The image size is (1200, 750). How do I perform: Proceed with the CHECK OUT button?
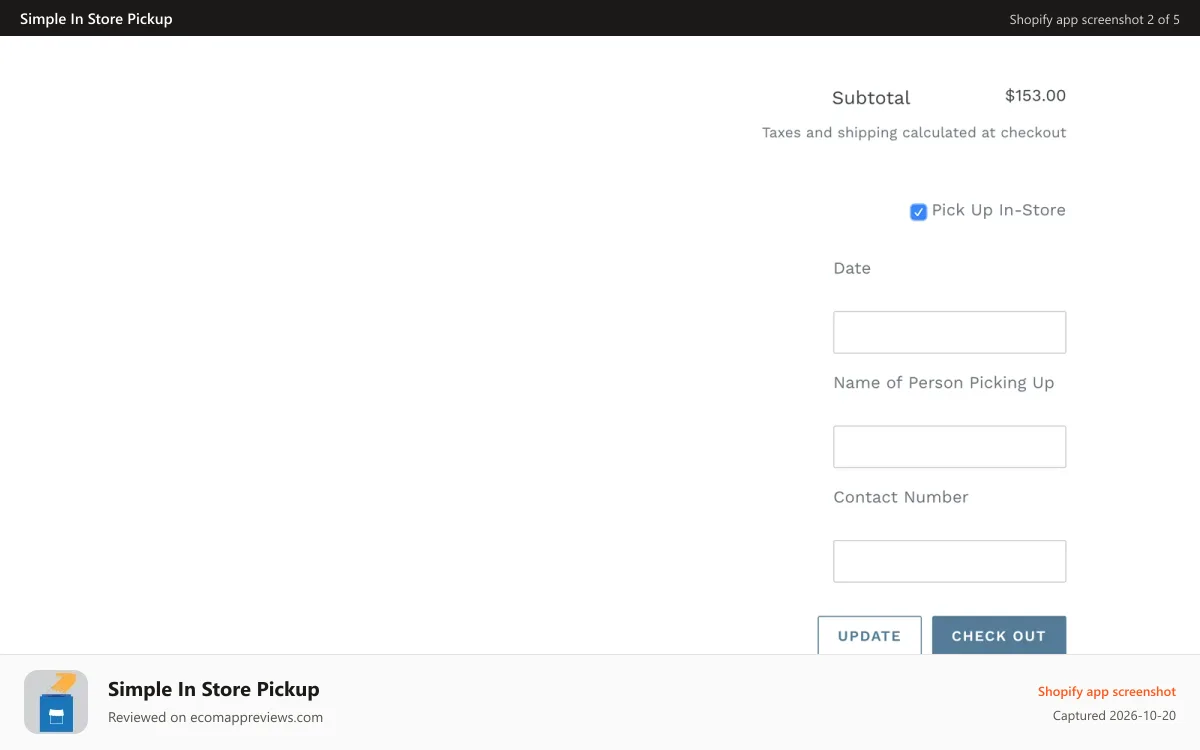[999, 636]
